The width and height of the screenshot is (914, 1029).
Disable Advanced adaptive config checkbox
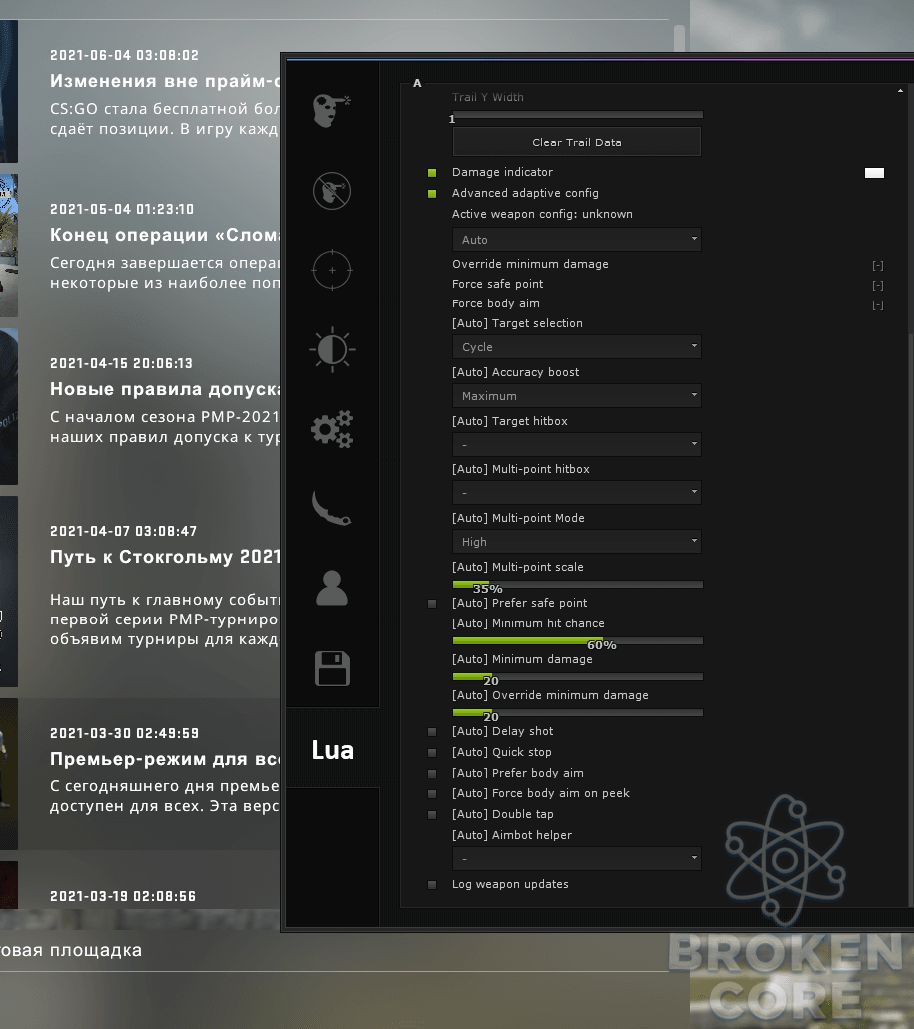click(432, 194)
